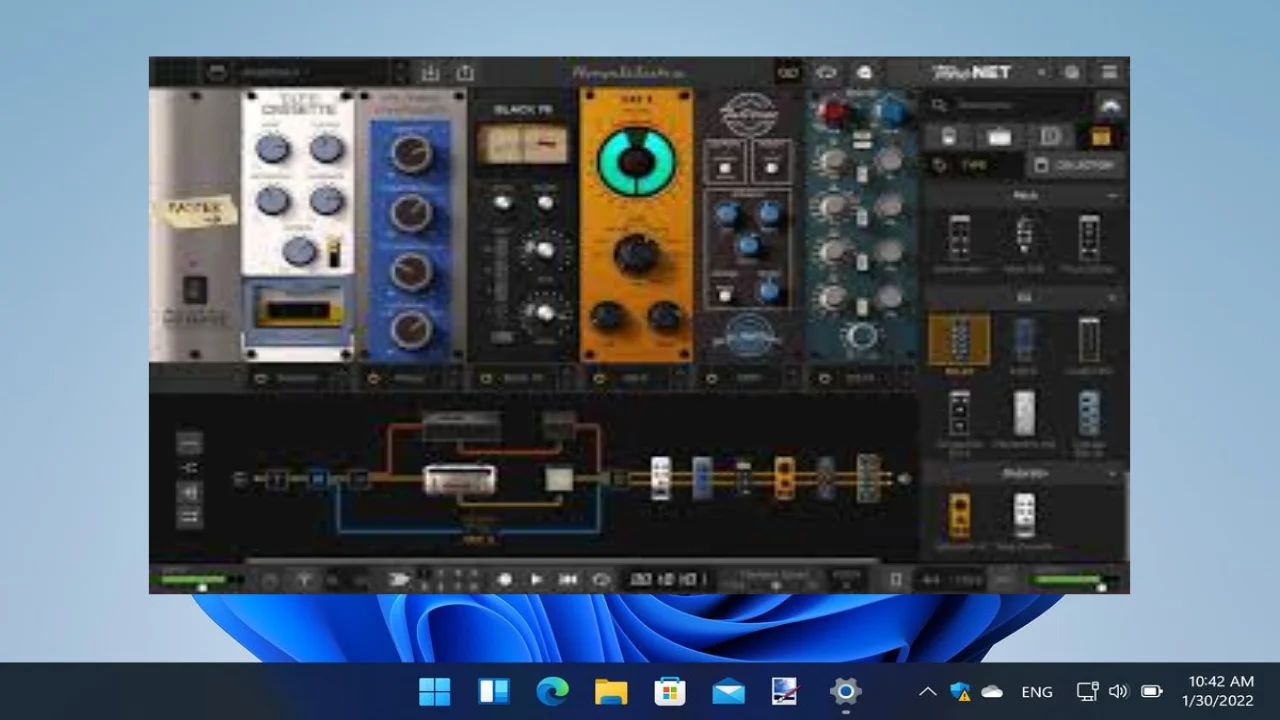Click the routing split icon on the left
The height and width of the screenshot is (720, 1280).
click(x=189, y=467)
